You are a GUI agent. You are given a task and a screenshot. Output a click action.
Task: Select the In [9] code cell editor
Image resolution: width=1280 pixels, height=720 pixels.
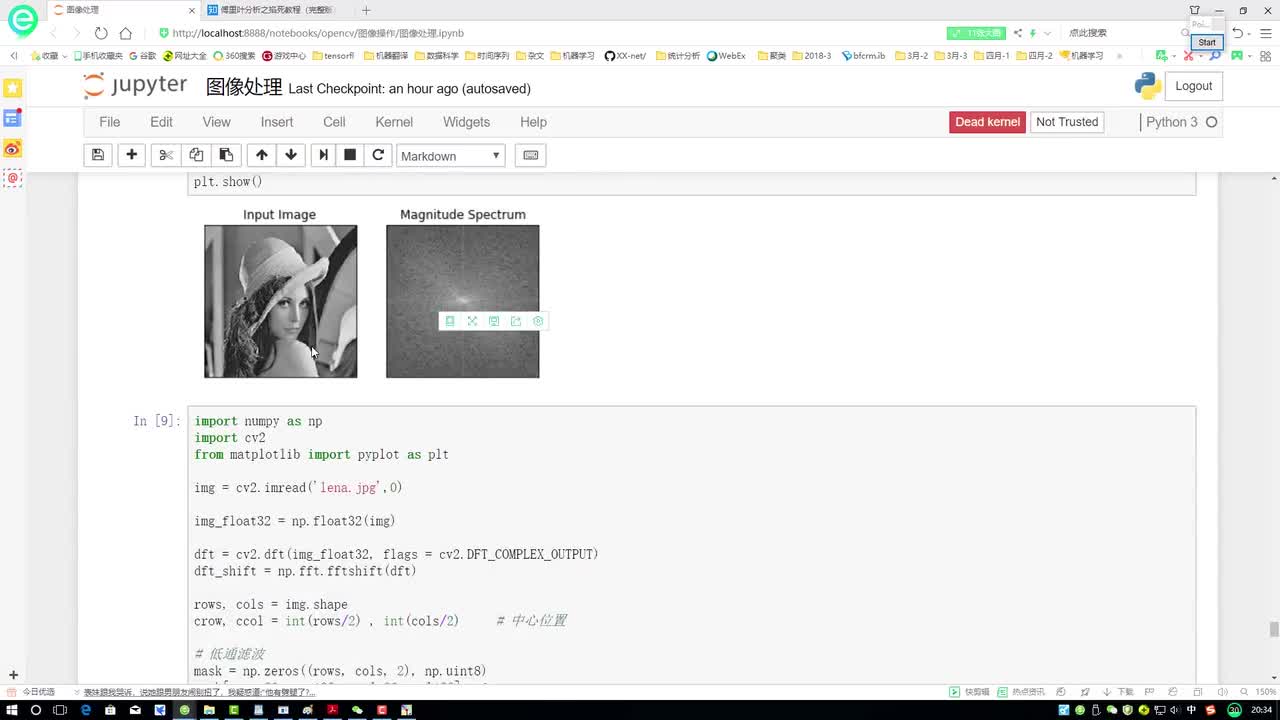tap(691, 545)
